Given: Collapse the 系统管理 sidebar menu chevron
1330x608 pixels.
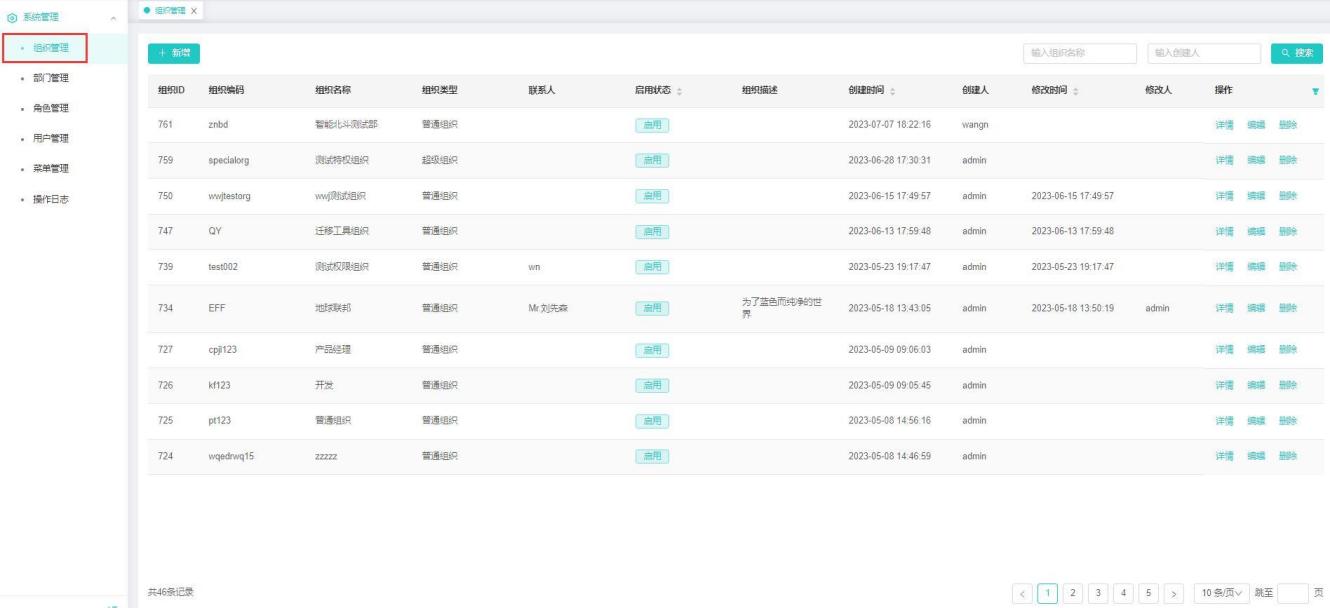Looking at the screenshot, I should point(113,18).
